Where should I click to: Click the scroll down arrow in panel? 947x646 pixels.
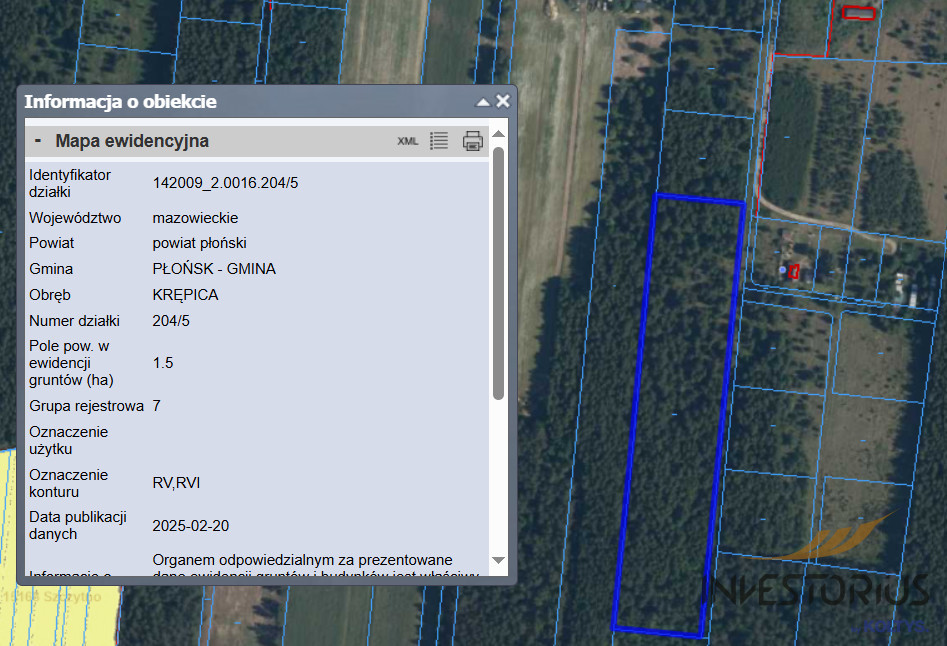(499, 560)
